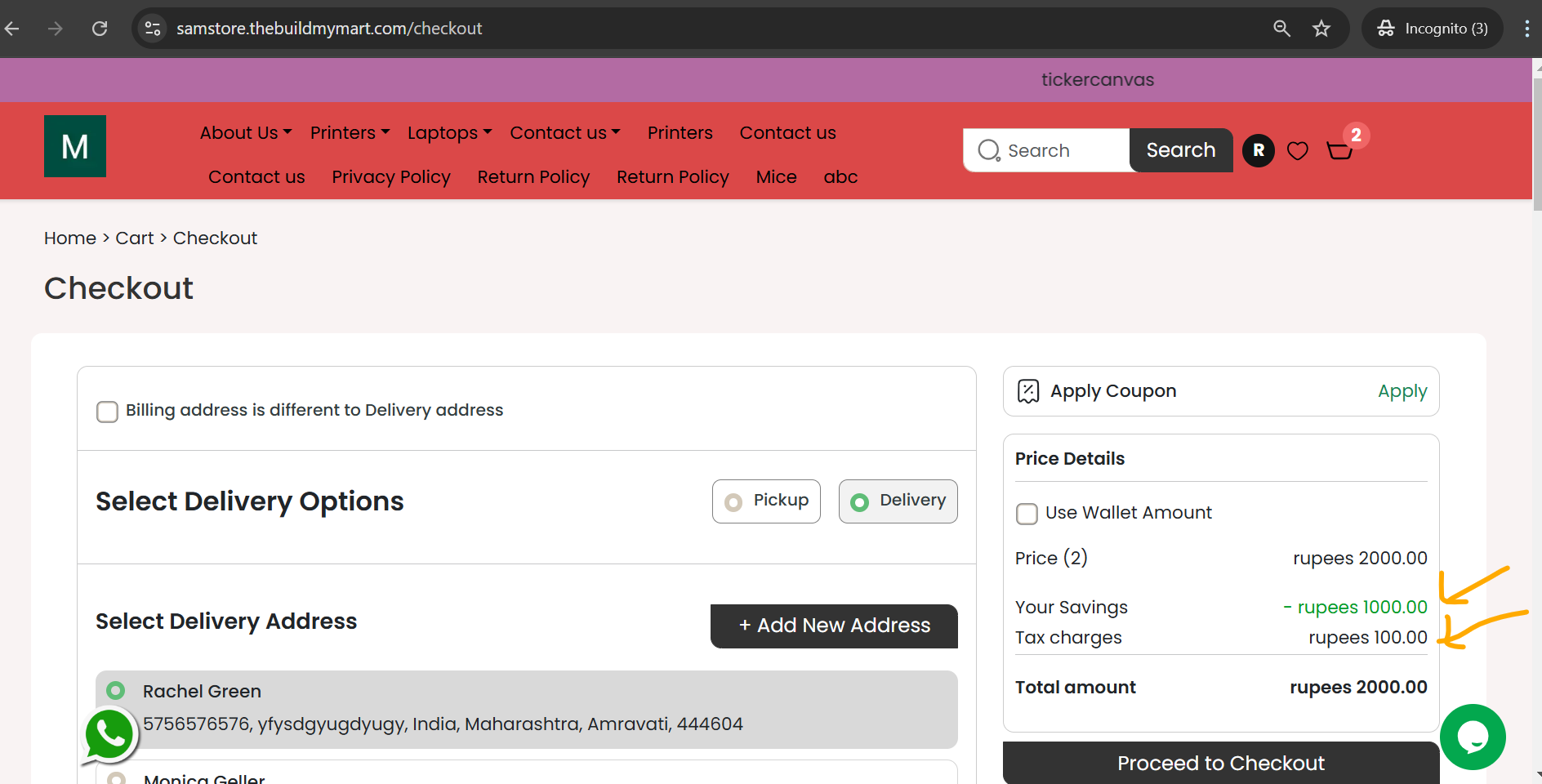The width and height of the screenshot is (1542, 784).
Task: Click the browser address bar URL
Action: 329,29
